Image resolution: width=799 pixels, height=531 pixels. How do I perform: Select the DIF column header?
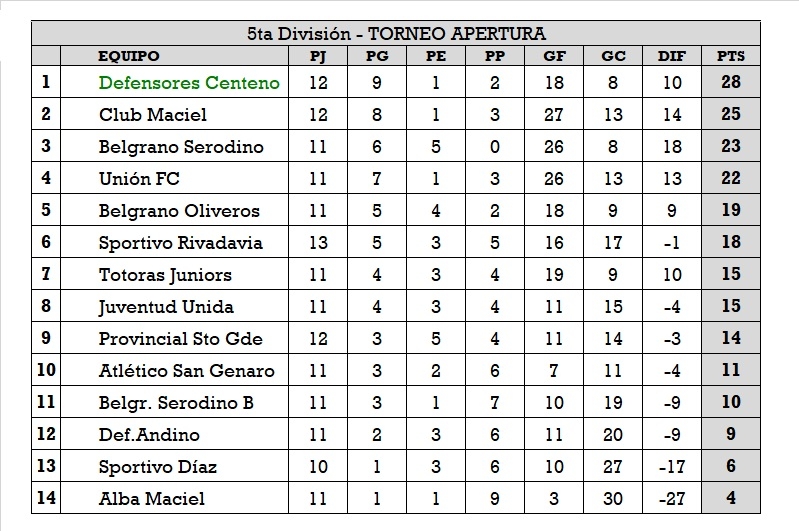click(x=672, y=56)
